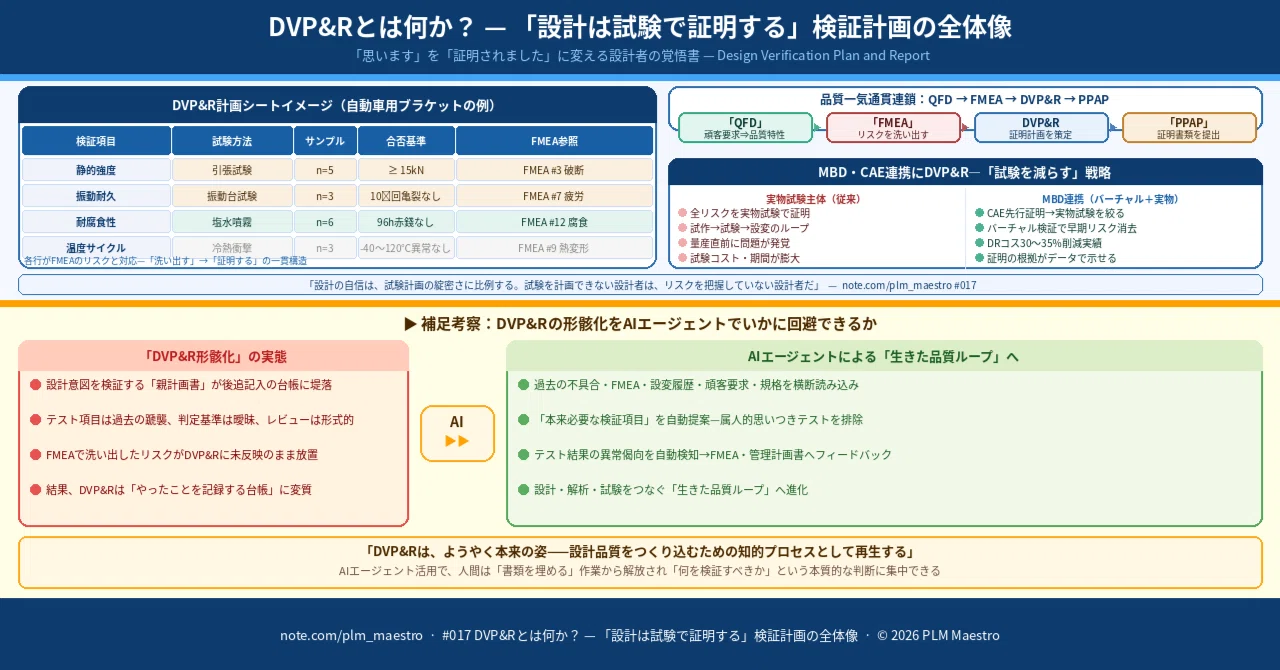Click the conclusion「DVP&Rは、ようやく本来の姿
This screenshot has width=1280, height=670.
[x=640, y=552]
